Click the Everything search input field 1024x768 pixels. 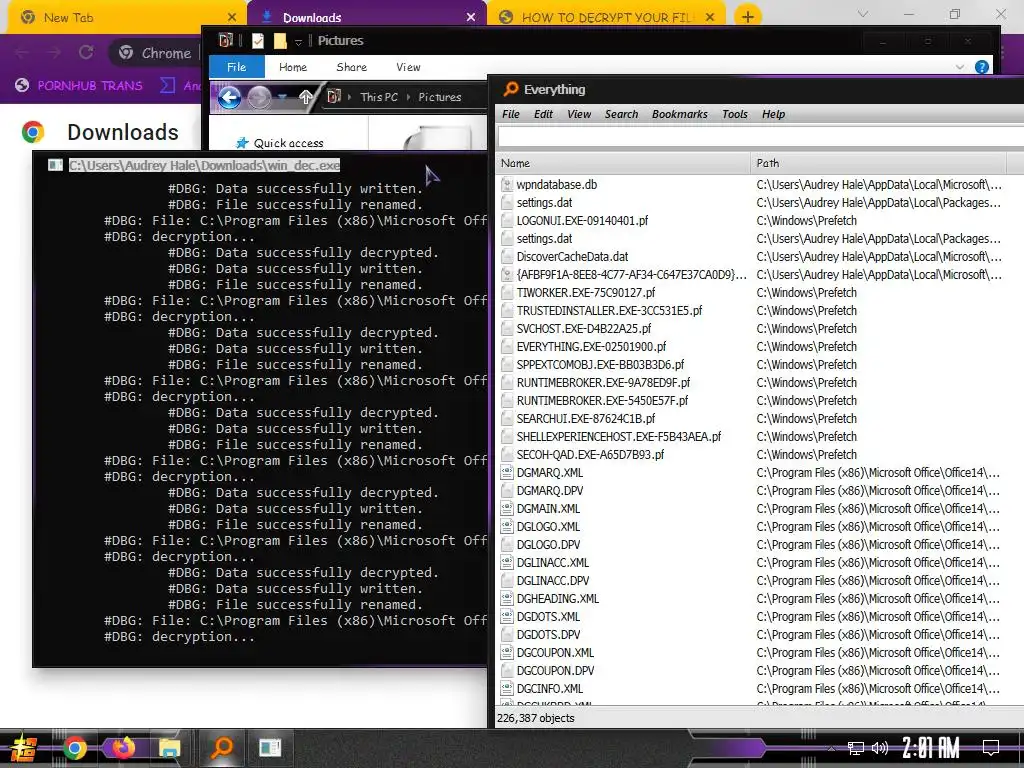coord(760,137)
